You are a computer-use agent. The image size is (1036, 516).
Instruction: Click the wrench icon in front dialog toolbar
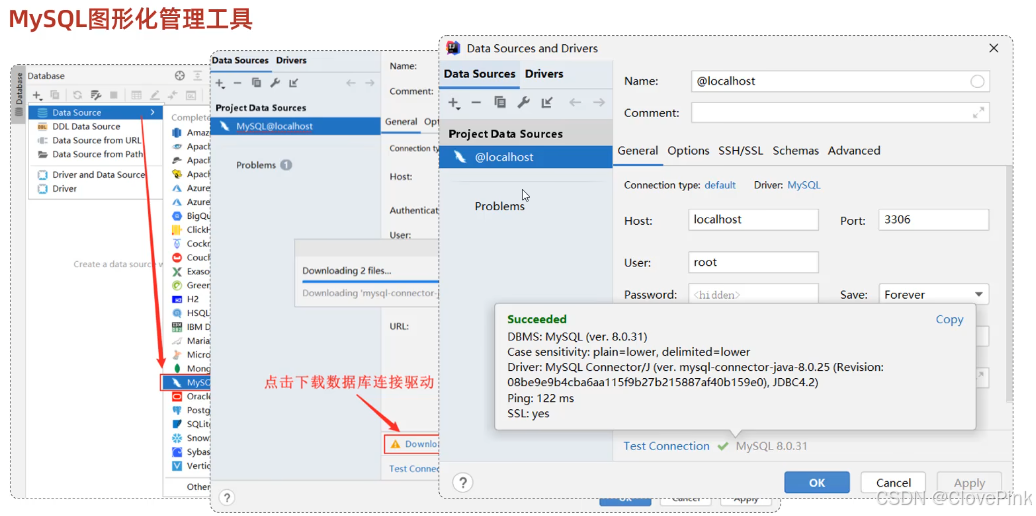[523, 102]
